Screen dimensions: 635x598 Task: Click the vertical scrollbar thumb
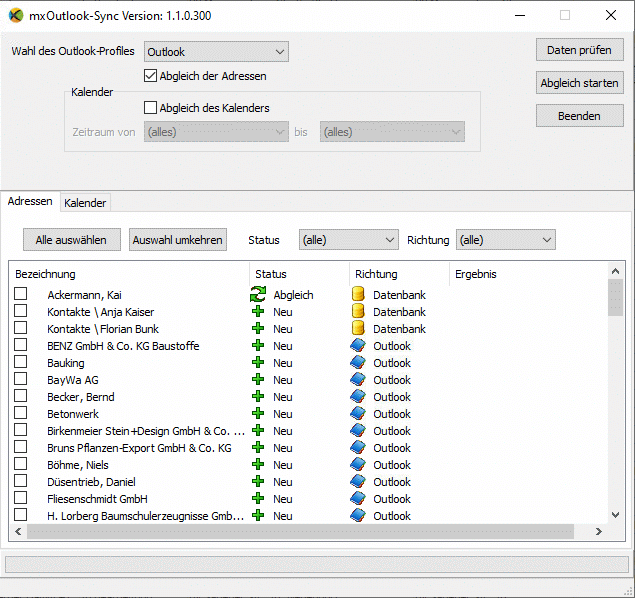(616, 298)
